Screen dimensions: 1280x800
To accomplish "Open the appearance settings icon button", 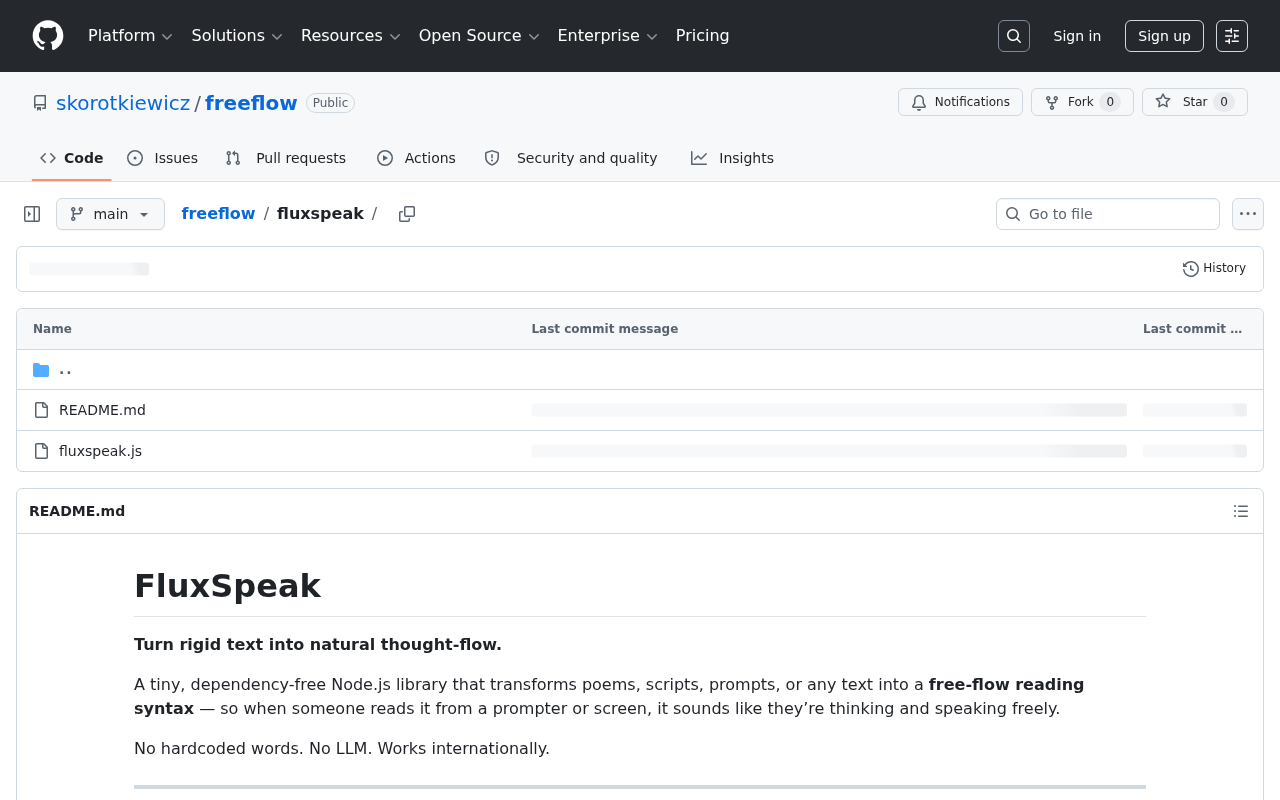I will pos(1232,36).
